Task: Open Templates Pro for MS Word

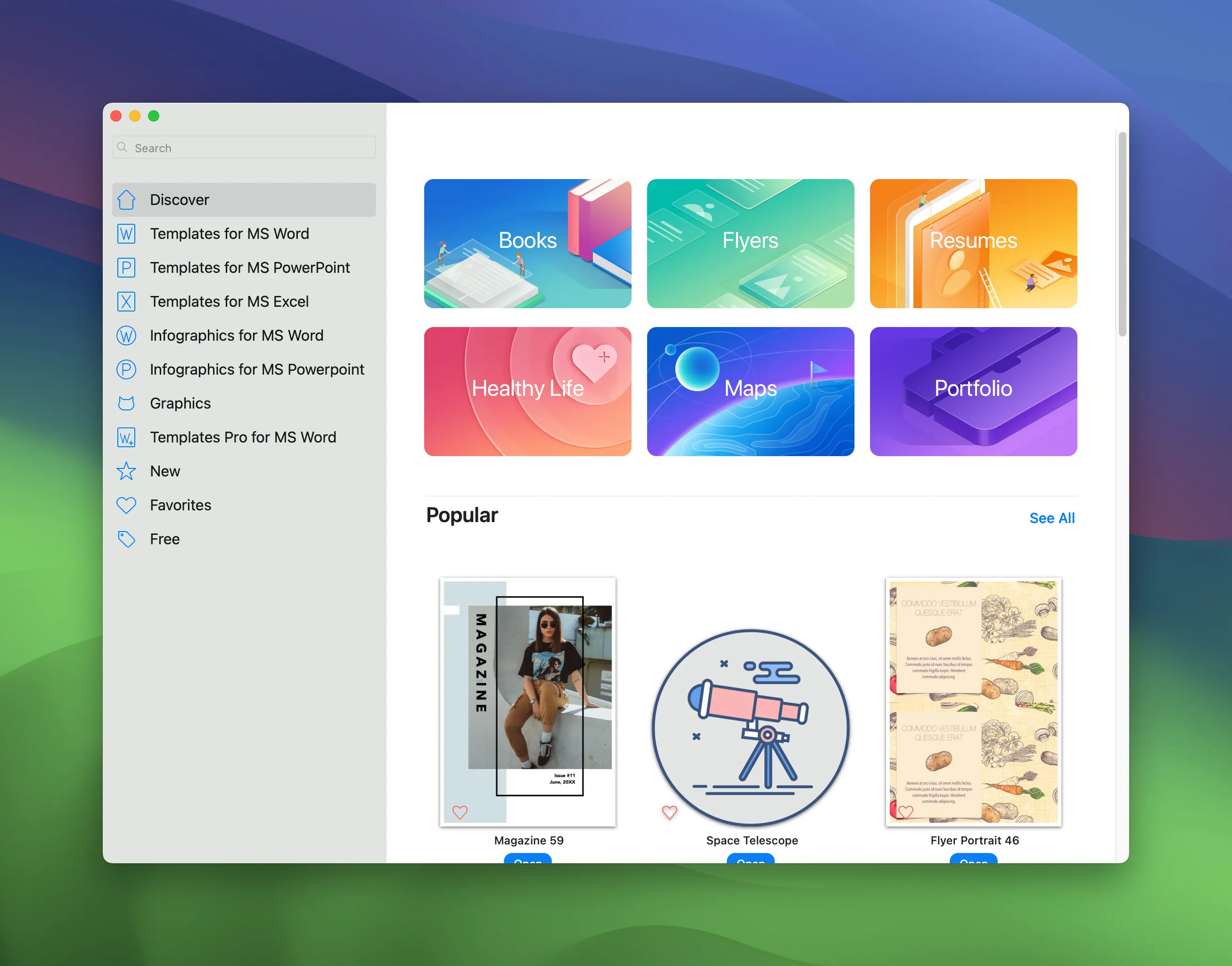Action: [x=243, y=437]
